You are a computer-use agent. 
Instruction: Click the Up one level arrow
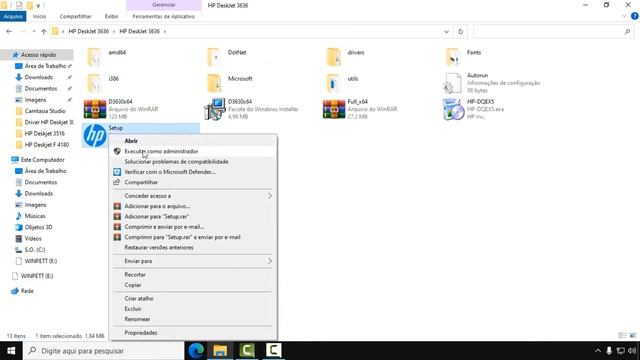(44, 31)
